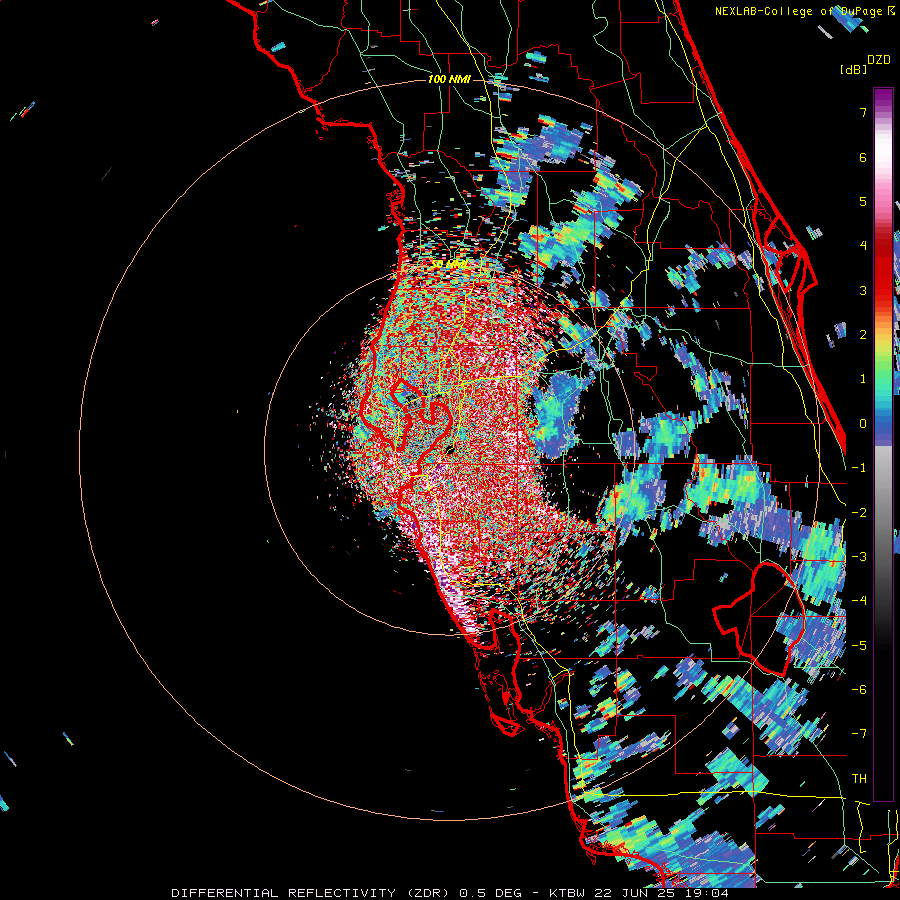Click the -4 value on the color scale
900x900 pixels.
click(859, 601)
